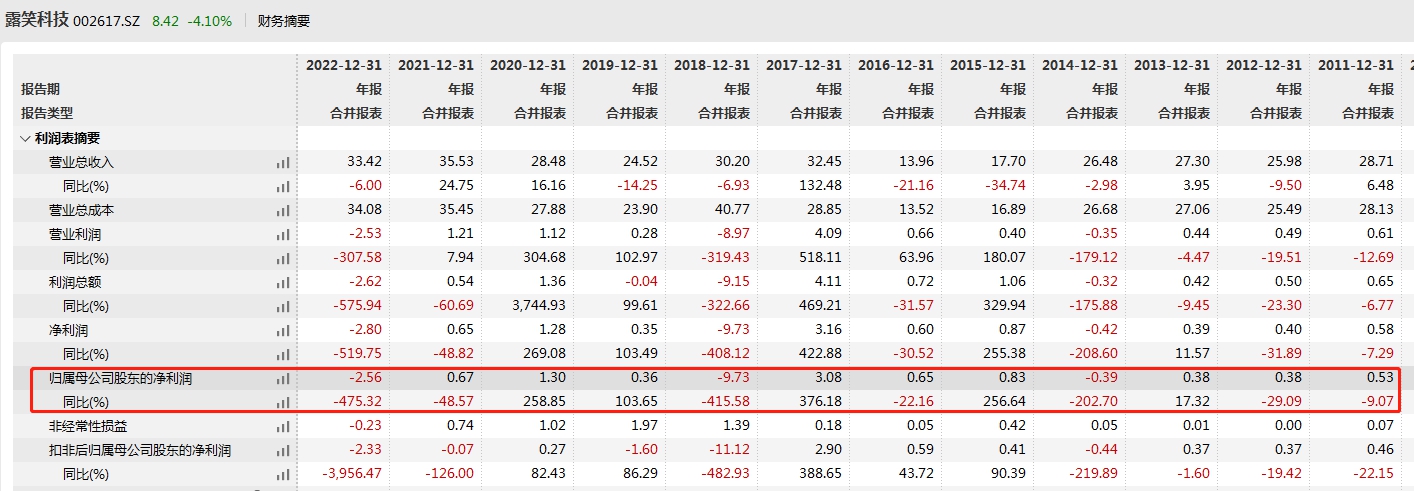
Task: Click the 非经常性损益 row label
Action: coord(89,426)
